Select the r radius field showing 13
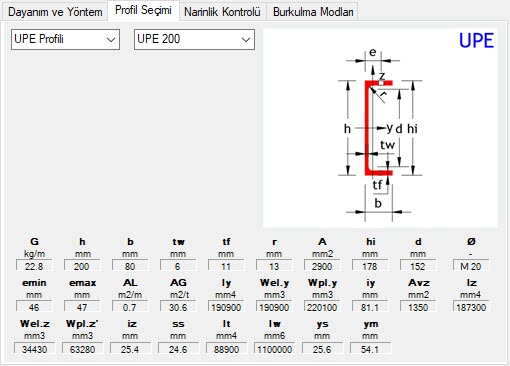Viewport: 510px width, 366px height. [274, 266]
